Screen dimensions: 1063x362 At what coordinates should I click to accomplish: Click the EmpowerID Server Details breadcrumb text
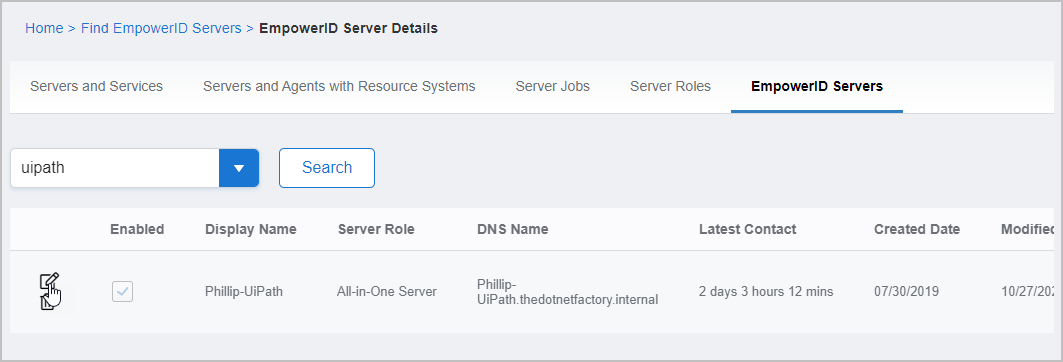click(x=348, y=28)
